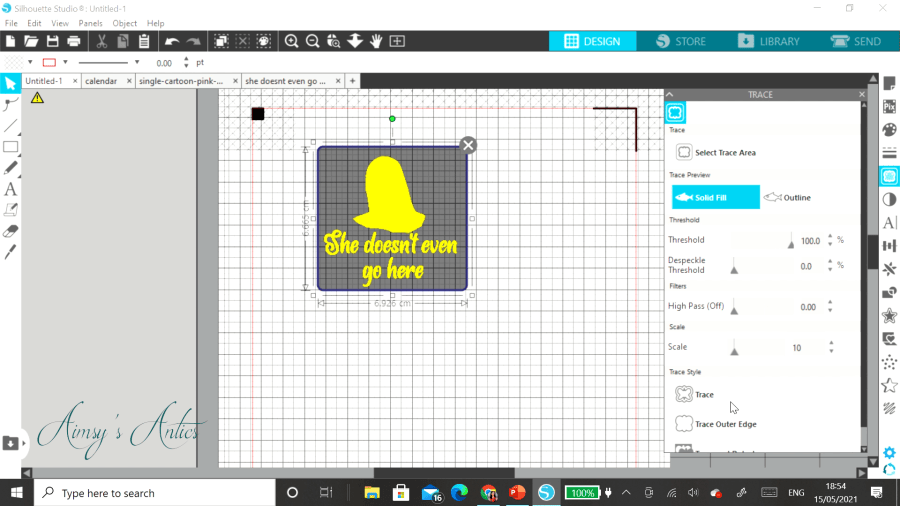Fit page to window icon
The width and height of the screenshot is (900, 506).
[397, 41]
